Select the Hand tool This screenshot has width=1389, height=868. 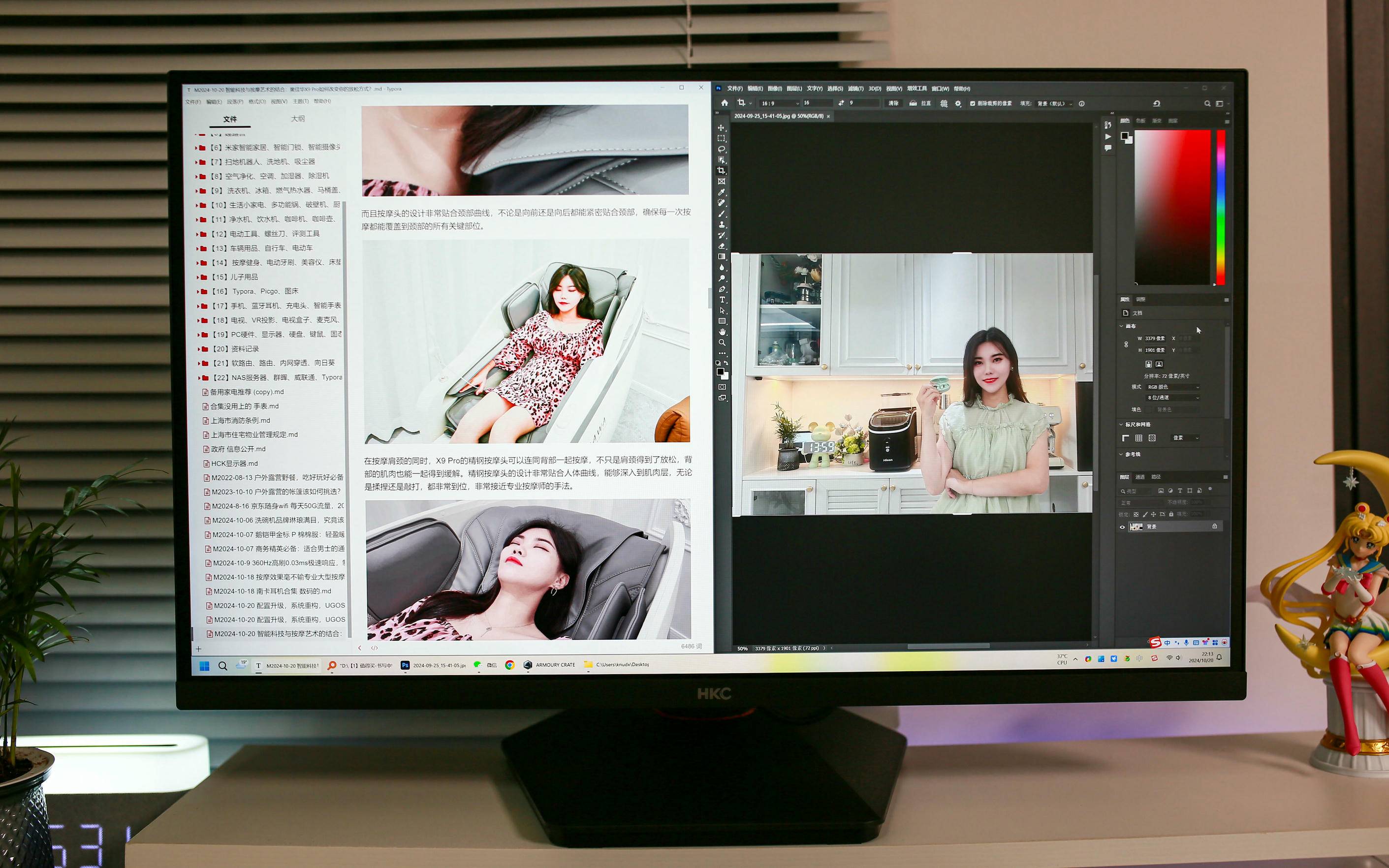[x=723, y=332]
